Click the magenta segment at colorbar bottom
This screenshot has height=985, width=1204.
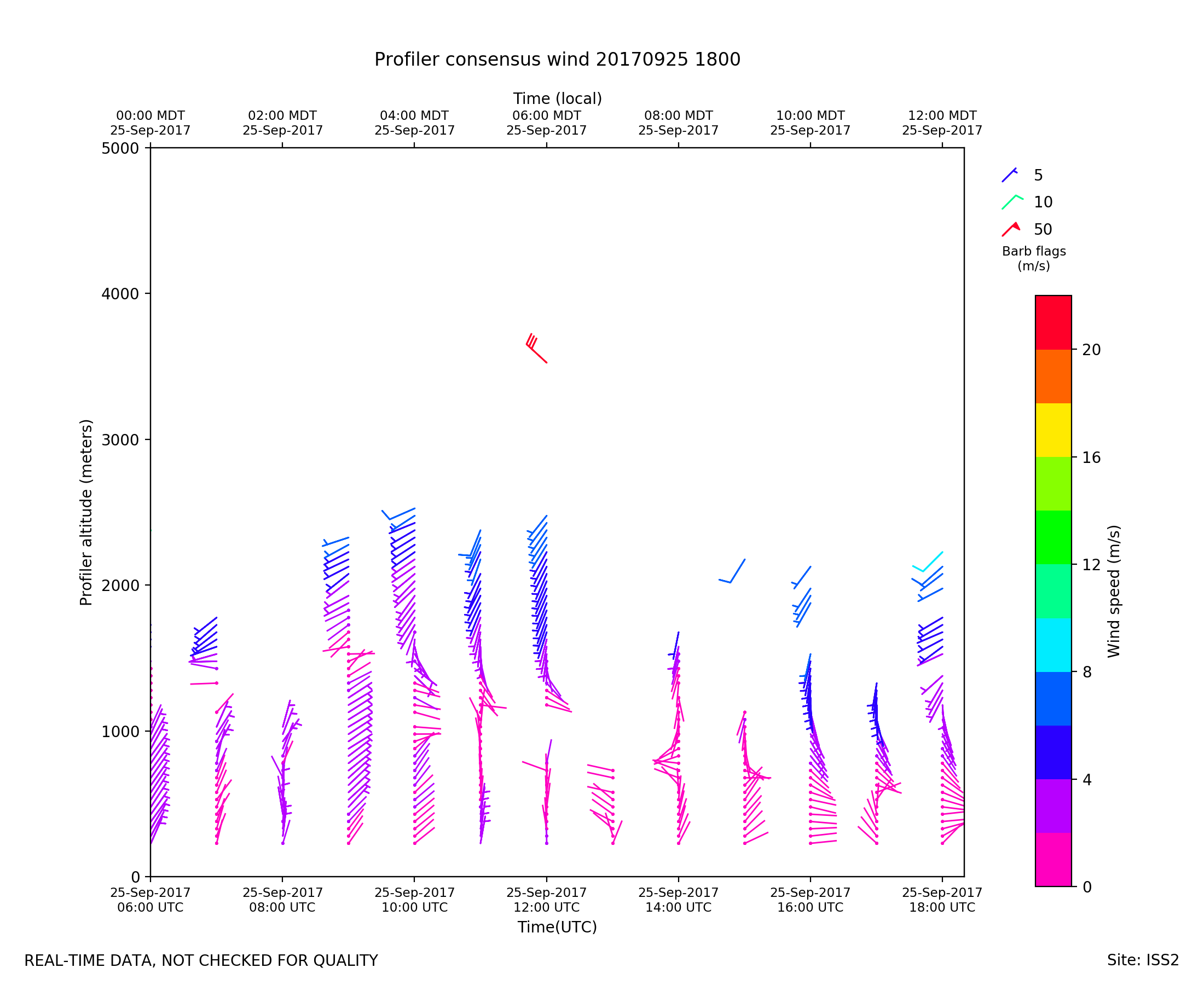click(x=1053, y=859)
